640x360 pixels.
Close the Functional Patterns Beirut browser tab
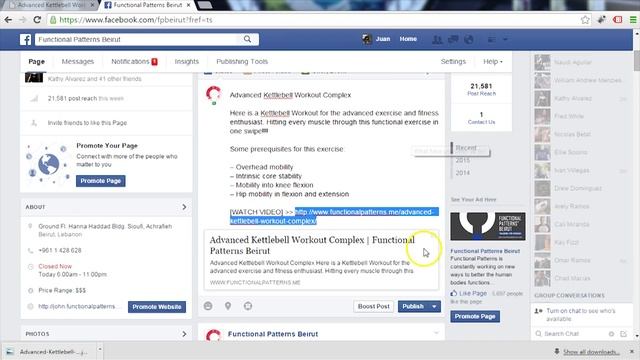point(188,5)
